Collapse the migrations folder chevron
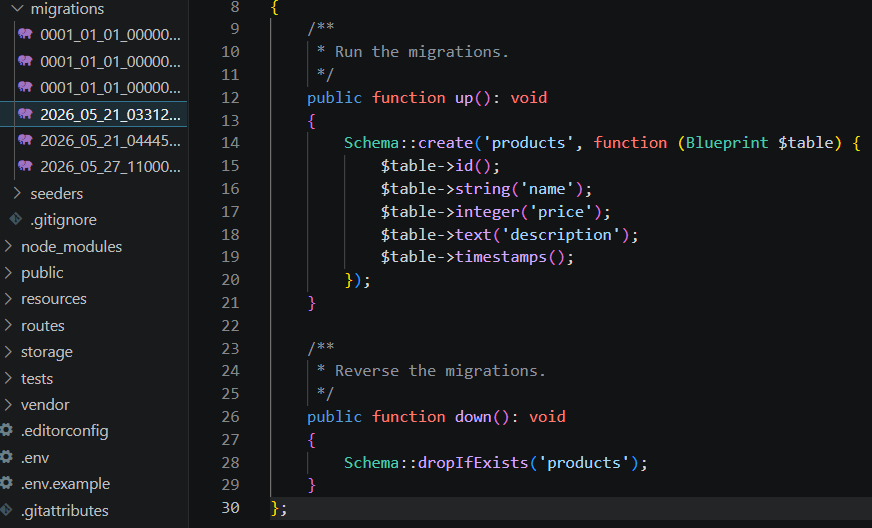 tap(18, 9)
